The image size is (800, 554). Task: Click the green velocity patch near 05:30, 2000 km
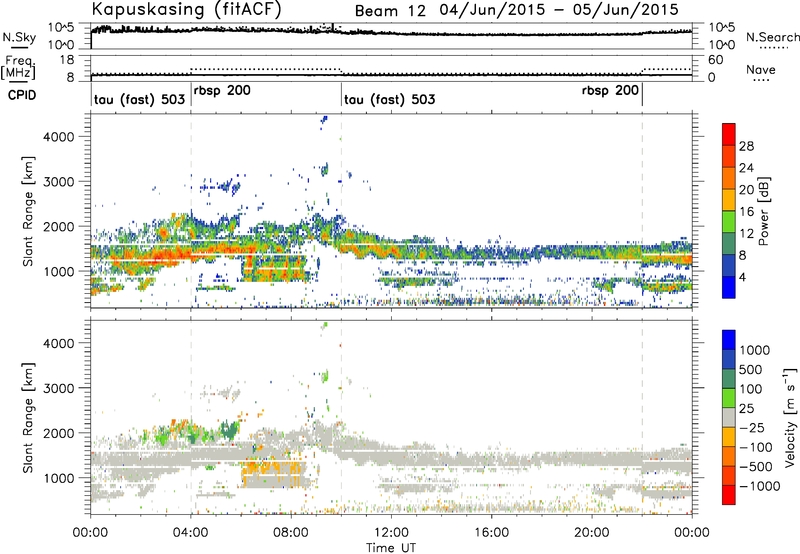[229, 430]
